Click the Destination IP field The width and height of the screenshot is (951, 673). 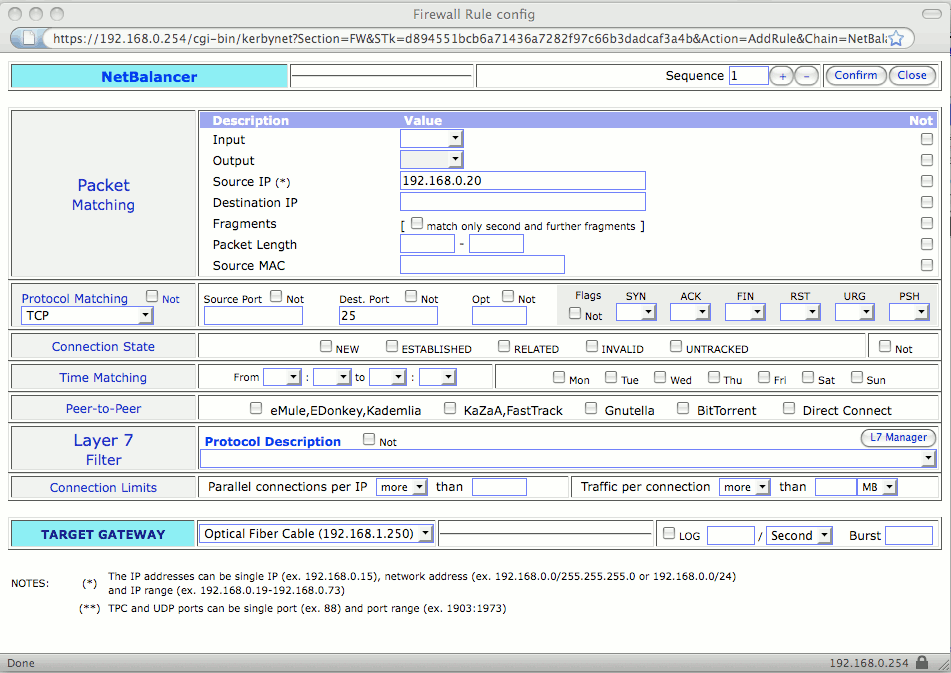(x=523, y=201)
